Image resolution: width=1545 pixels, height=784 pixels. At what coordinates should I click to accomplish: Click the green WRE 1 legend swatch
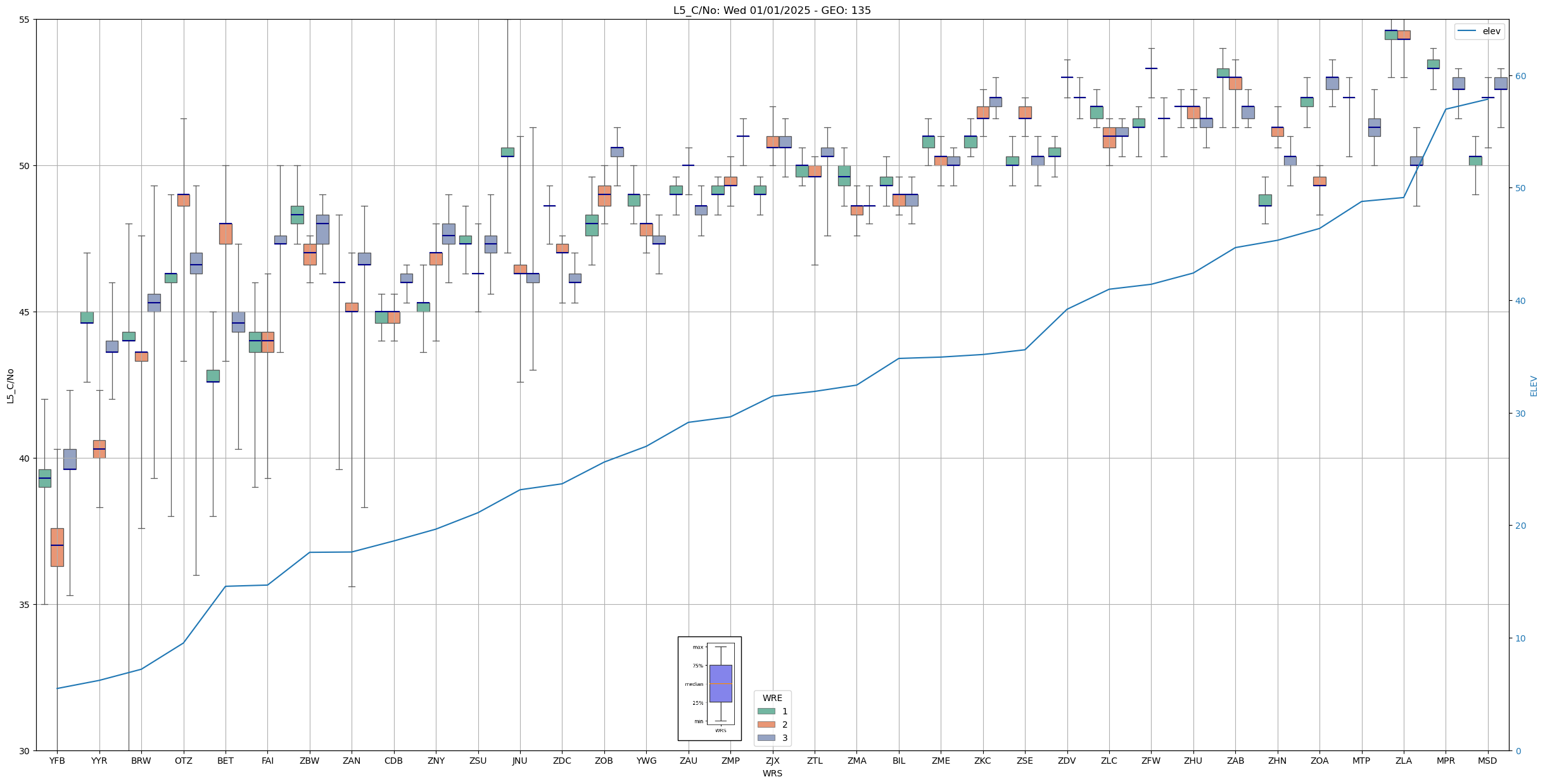[766, 711]
